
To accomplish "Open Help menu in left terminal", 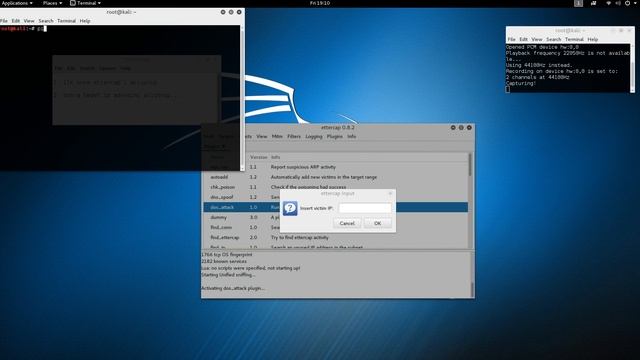I will [x=85, y=21].
